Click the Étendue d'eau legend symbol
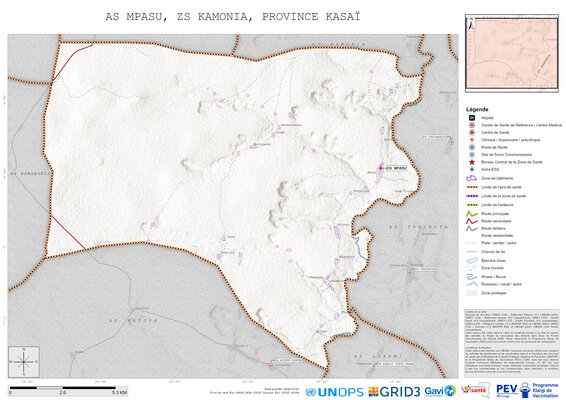Image resolution: width=566 pixels, height=400 pixels. (x=471, y=260)
